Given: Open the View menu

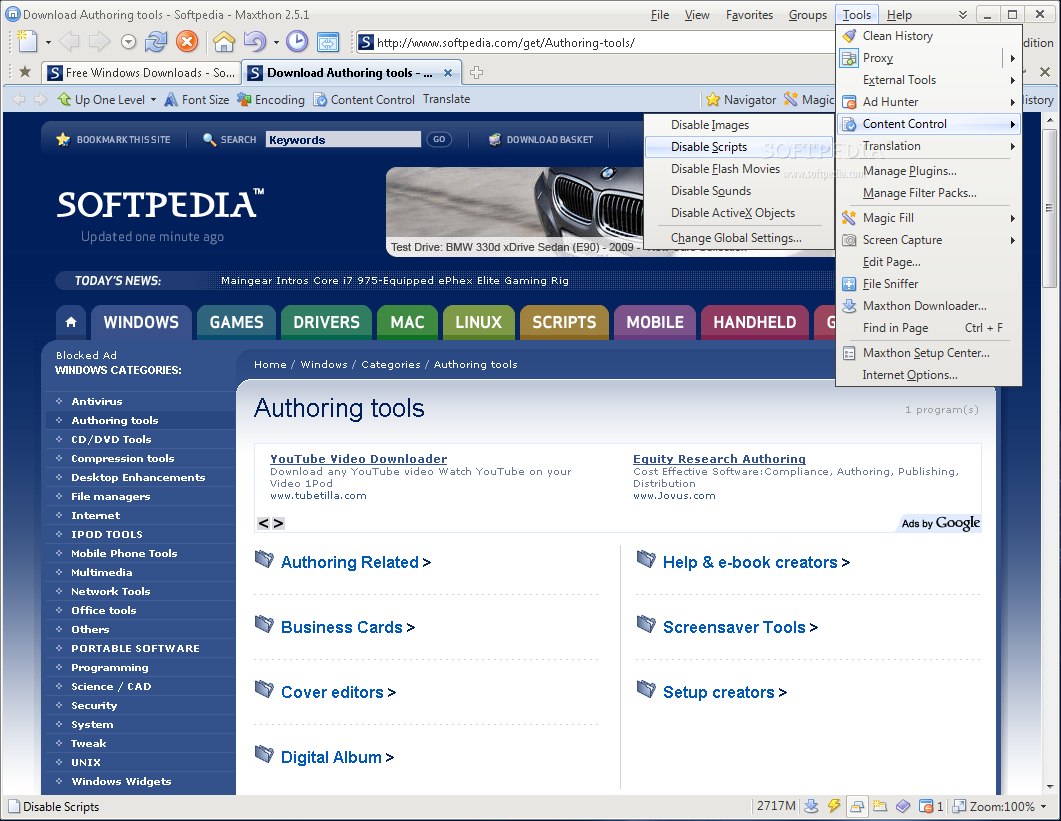Looking at the screenshot, I should tap(697, 15).
